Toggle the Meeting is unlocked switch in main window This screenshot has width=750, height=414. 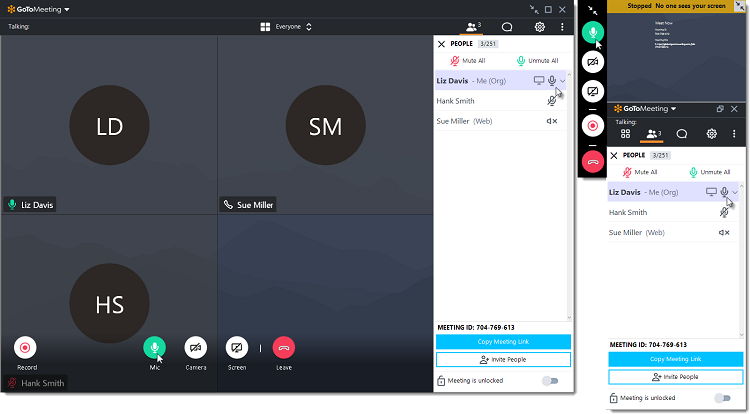pos(550,381)
